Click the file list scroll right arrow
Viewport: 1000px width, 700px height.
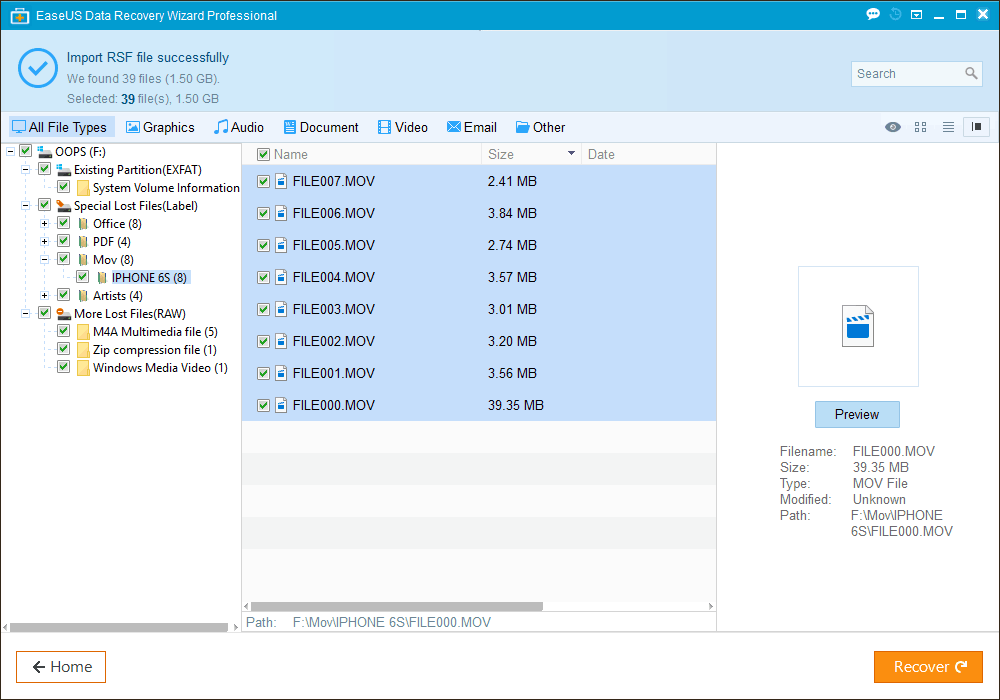[711, 606]
